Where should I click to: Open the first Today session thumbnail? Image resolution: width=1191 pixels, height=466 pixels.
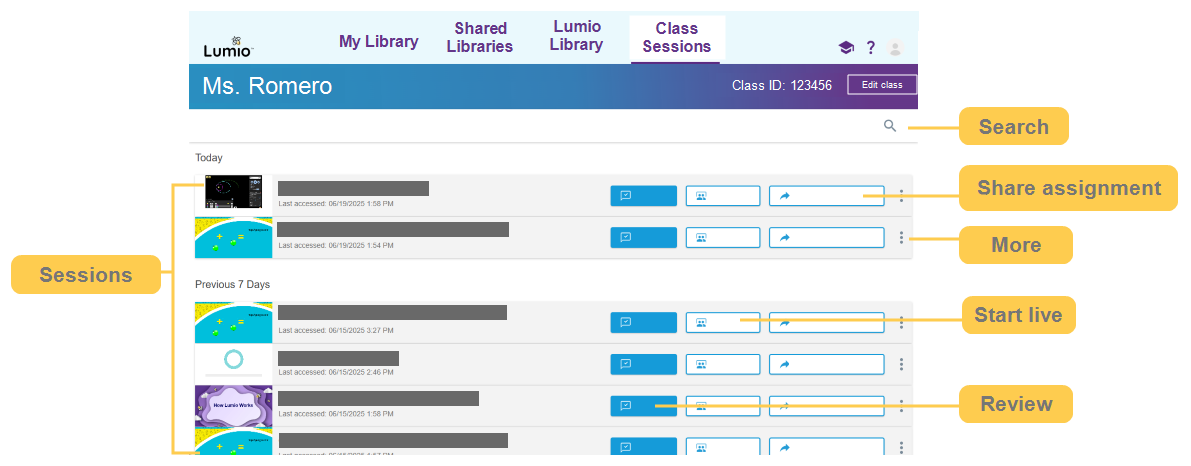(233, 193)
